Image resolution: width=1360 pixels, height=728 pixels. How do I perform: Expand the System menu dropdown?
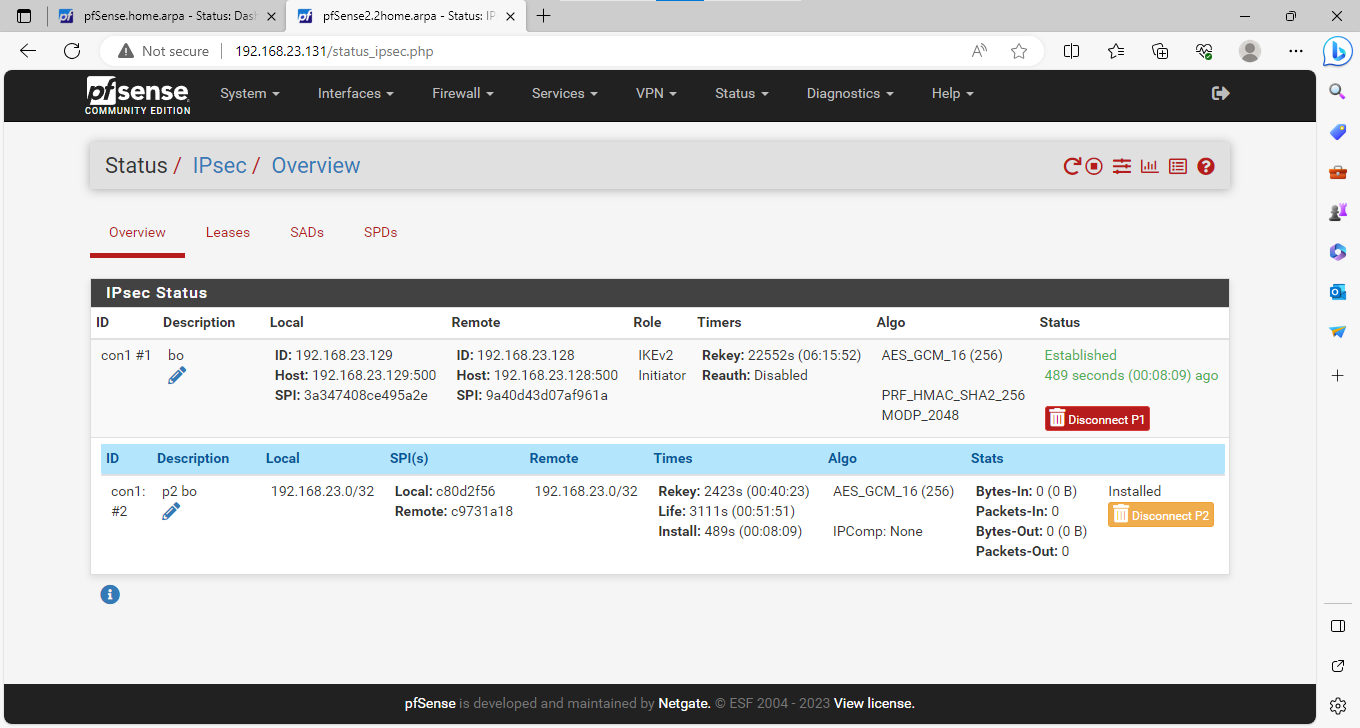249,93
